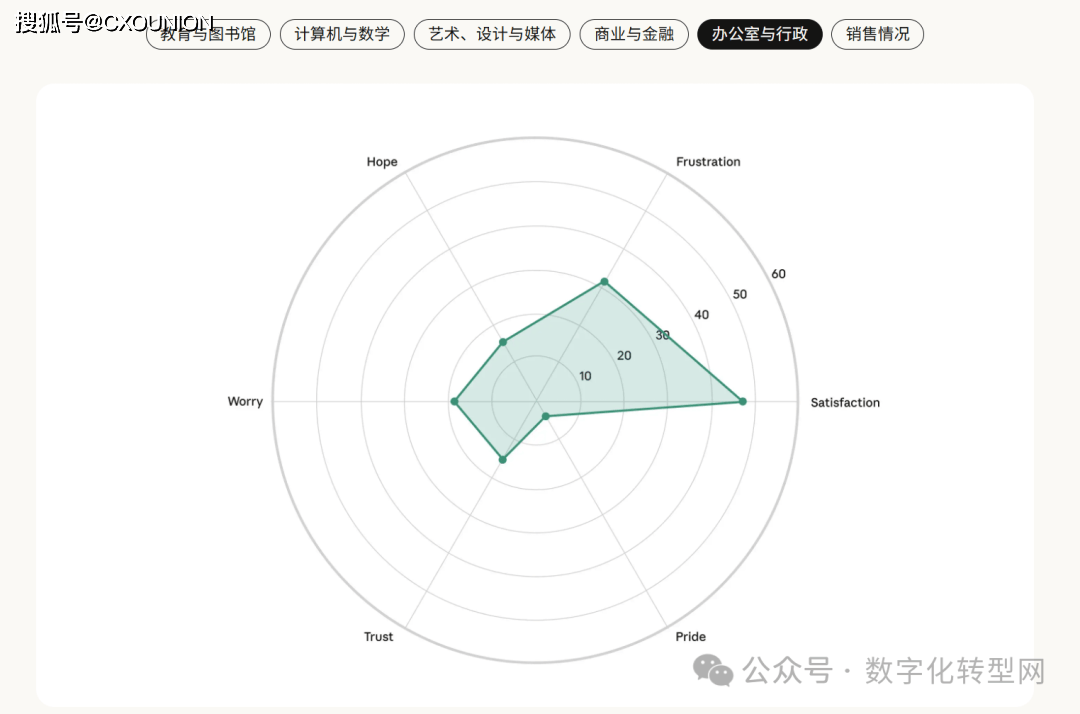This screenshot has width=1080, height=714.
Task: Click the Worry axis label
Action: pos(245,401)
